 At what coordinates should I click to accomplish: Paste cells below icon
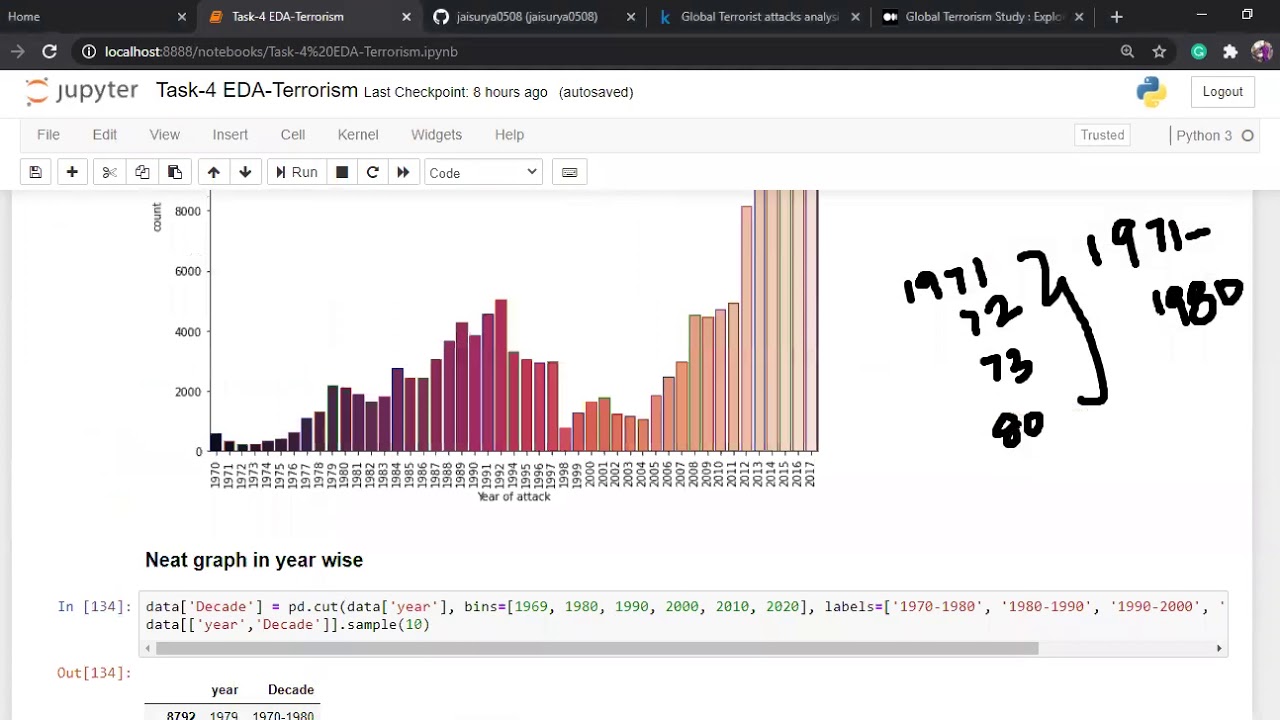(x=174, y=172)
